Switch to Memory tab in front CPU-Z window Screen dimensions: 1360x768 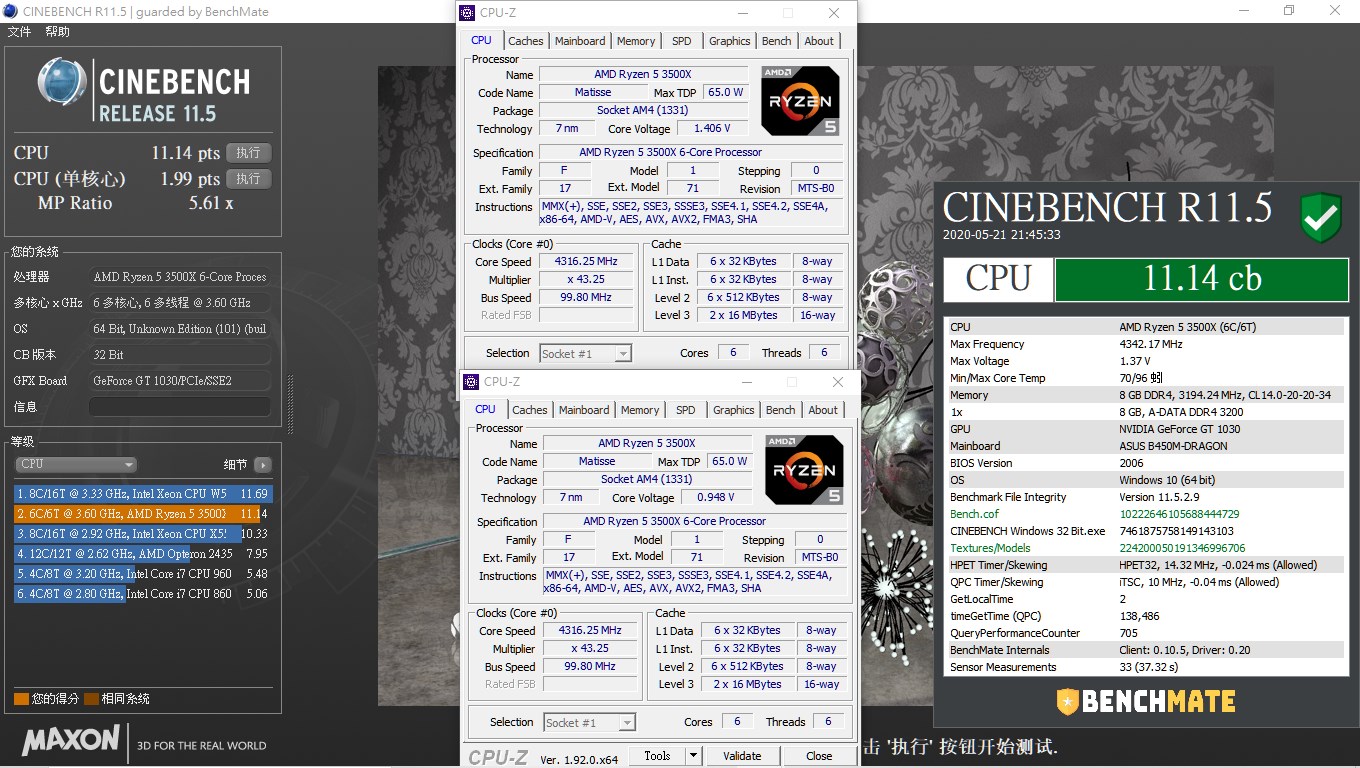pyautogui.click(x=640, y=410)
